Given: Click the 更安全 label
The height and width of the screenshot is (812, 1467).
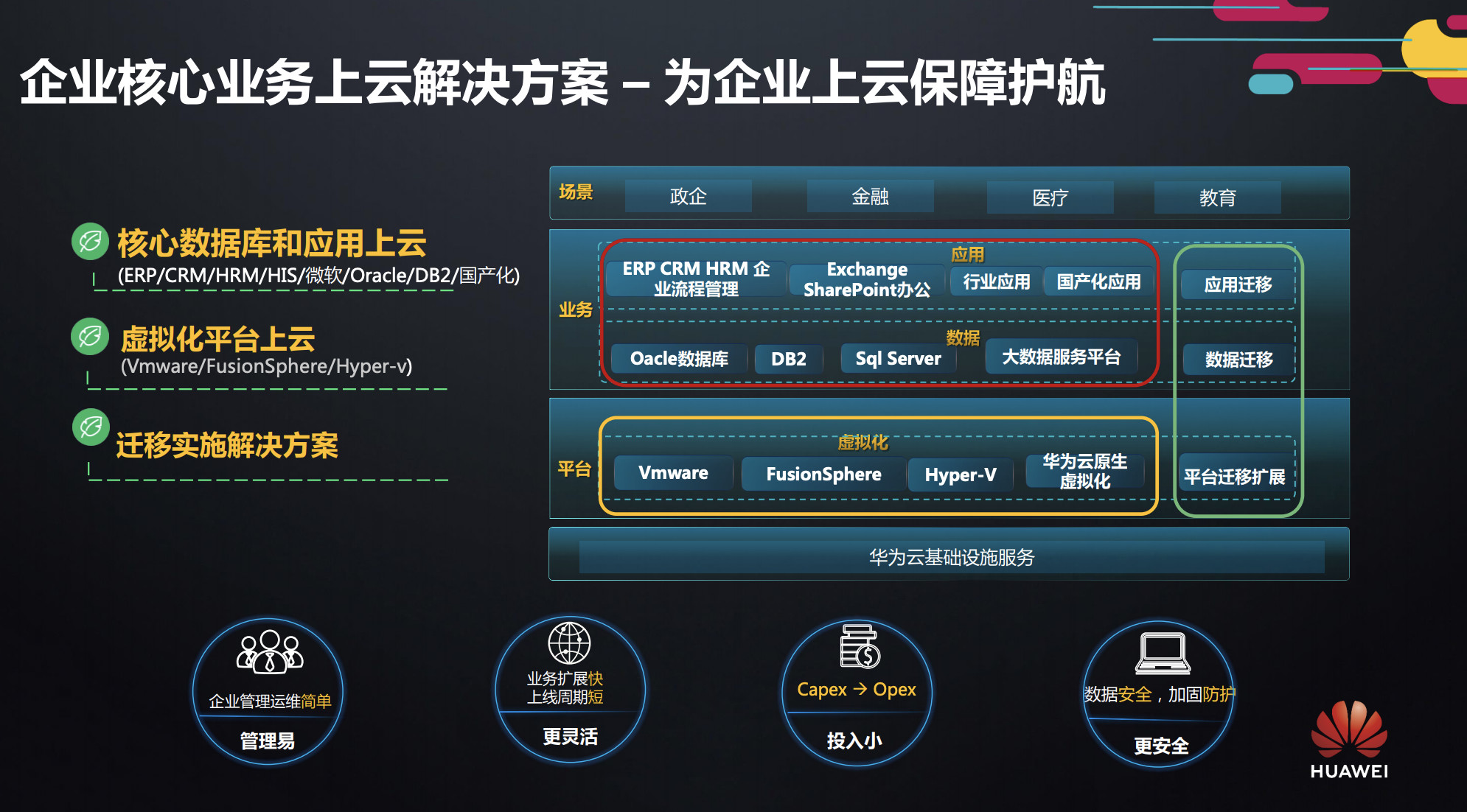Looking at the screenshot, I should pos(1161,746).
